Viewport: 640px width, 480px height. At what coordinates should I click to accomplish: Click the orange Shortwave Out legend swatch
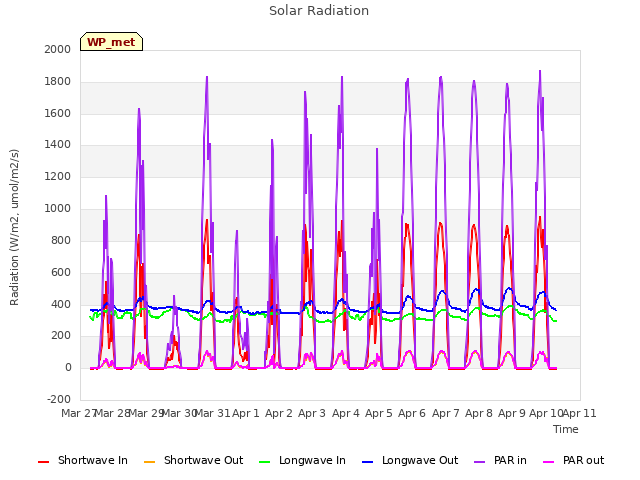[x=149, y=462]
